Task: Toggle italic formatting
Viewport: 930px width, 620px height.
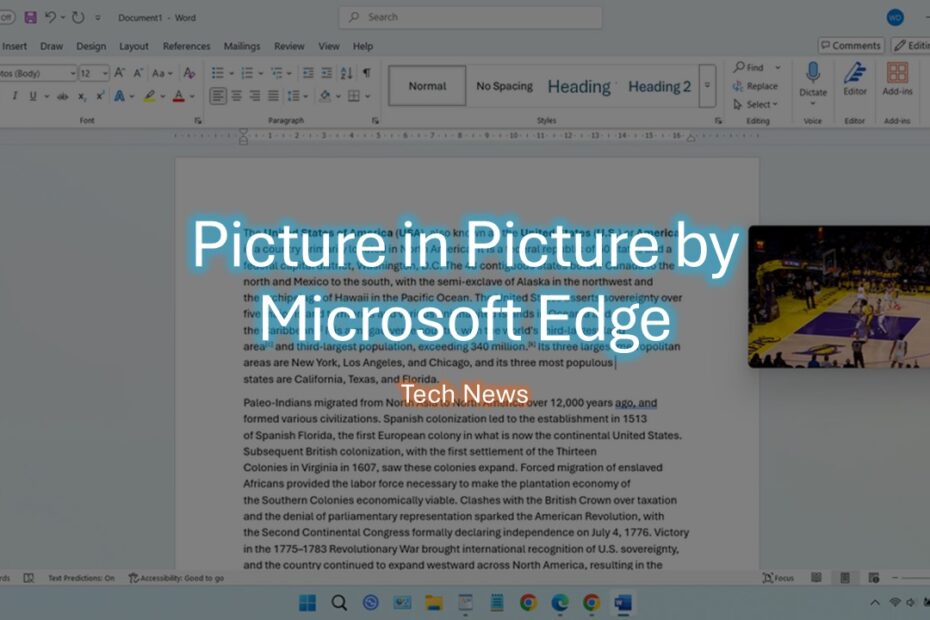Action: click(x=15, y=96)
